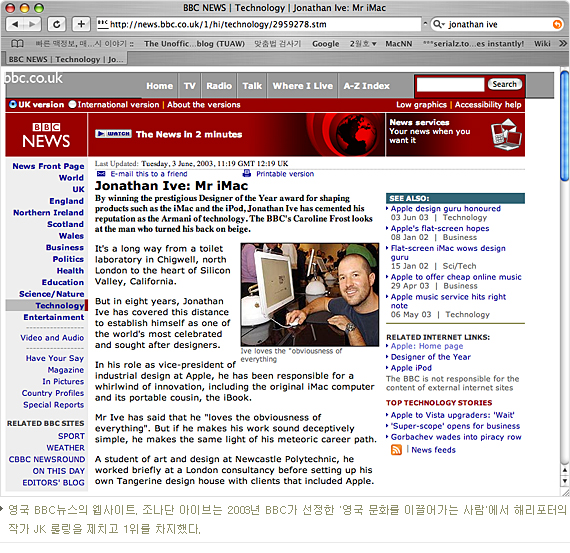The height and width of the screenshot is (553, 570).
Task: Click About the versions link
Action: click(x=204, y=105)
